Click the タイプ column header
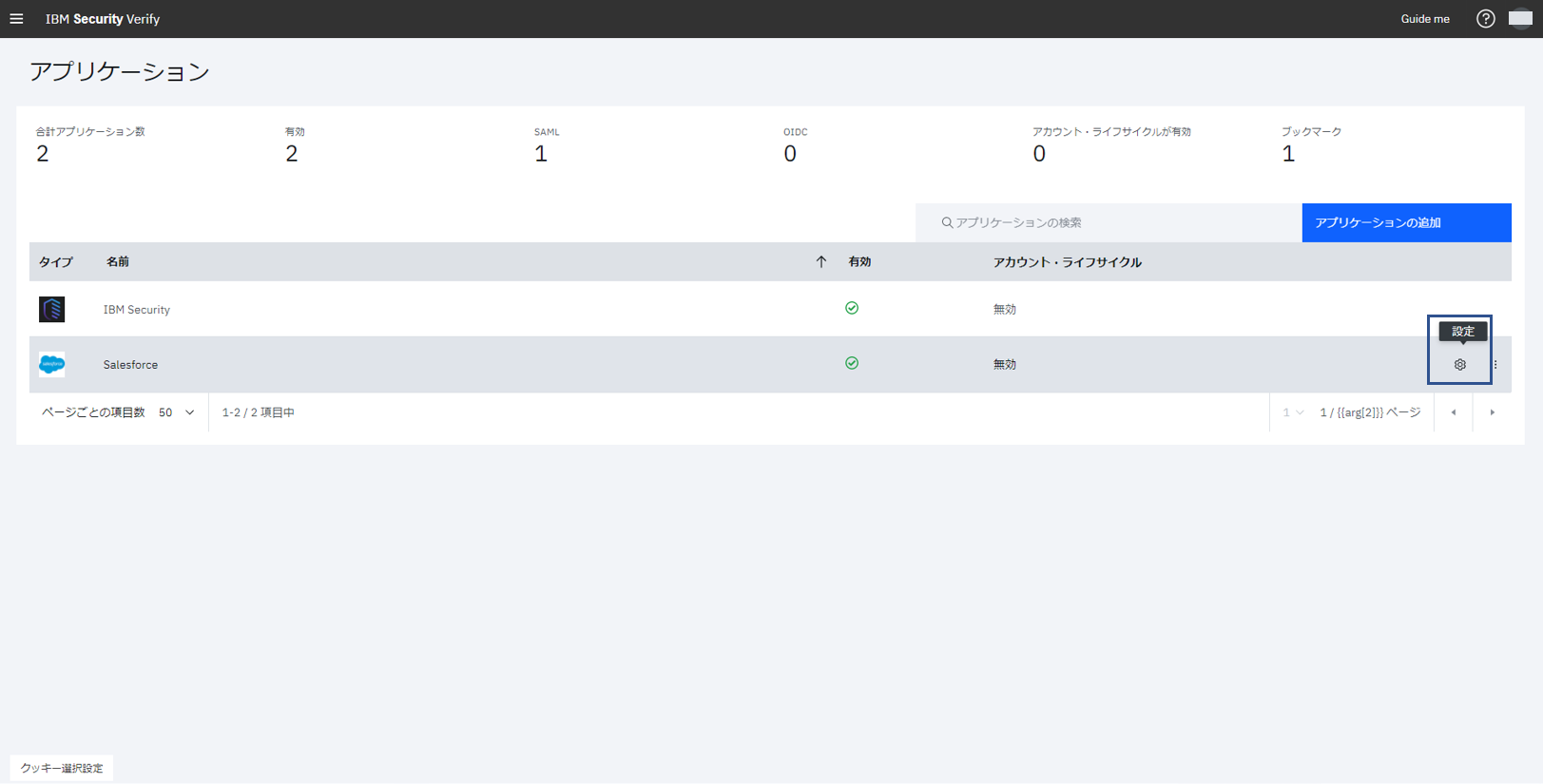1543x784 pixels. click(56, 262)
